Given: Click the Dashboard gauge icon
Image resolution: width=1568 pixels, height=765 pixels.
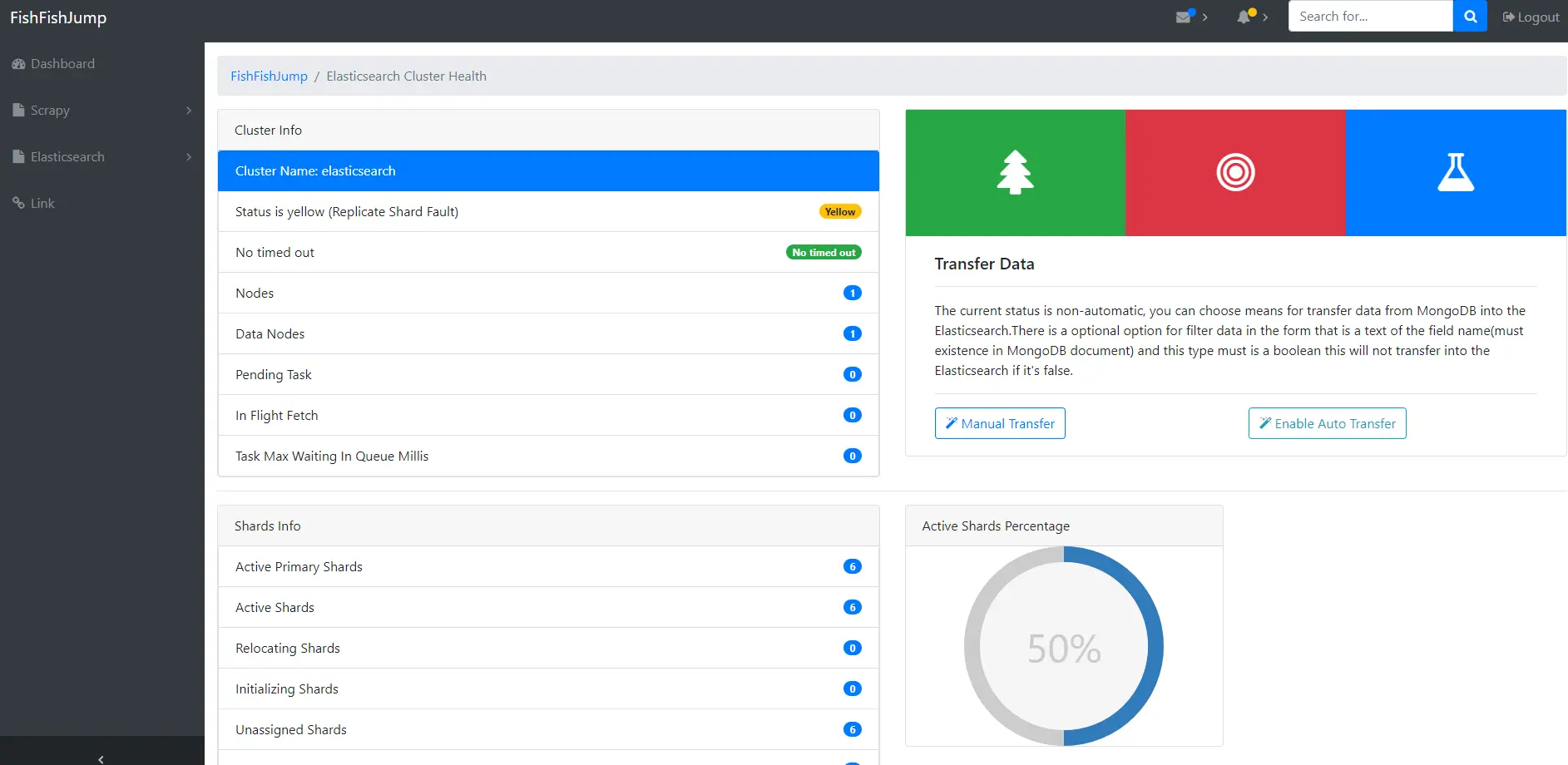Looking at the screenshot, I should [x=17, y=63].
